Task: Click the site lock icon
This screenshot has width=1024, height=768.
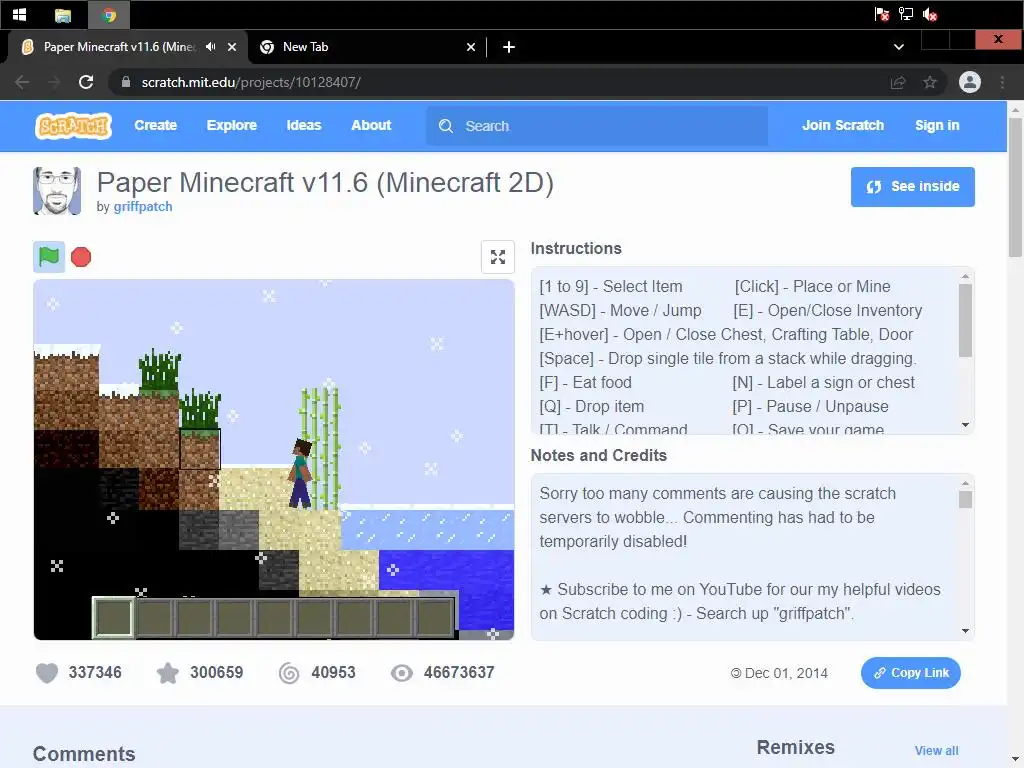Action: tap(126, 82)
